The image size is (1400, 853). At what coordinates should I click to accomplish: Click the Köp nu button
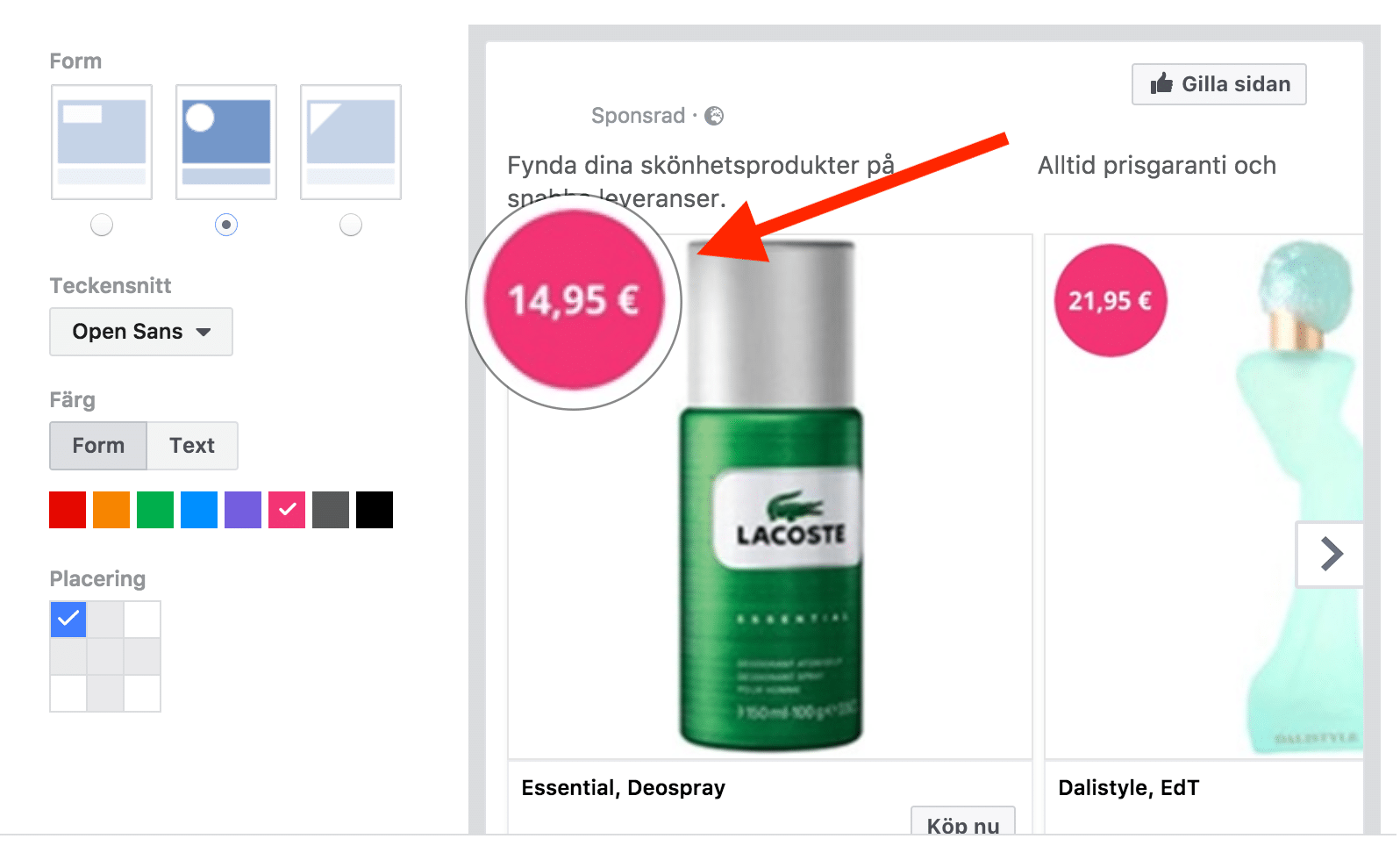pos(963,821)
